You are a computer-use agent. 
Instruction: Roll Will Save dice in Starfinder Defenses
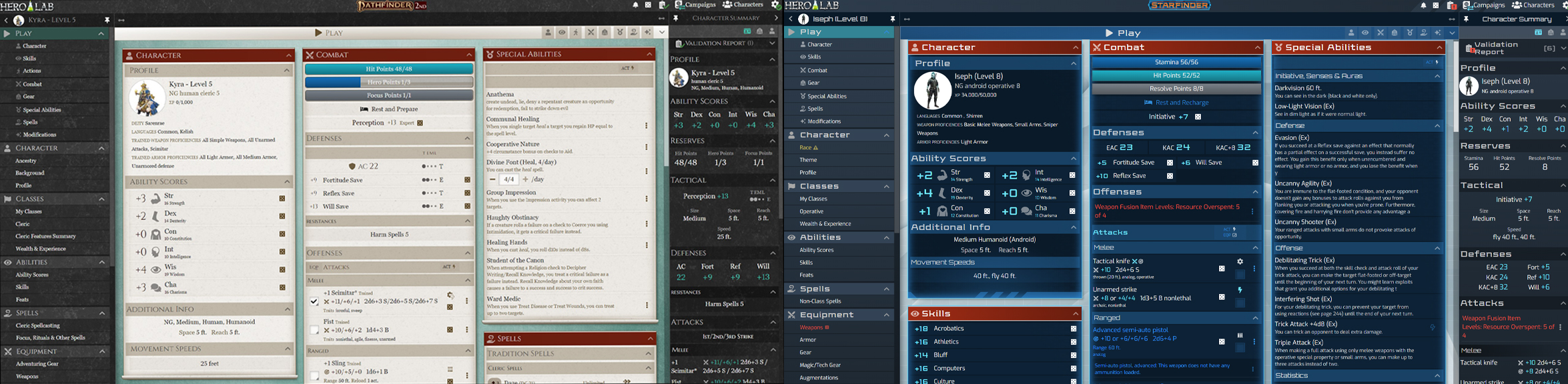(x=1255, y=163)
